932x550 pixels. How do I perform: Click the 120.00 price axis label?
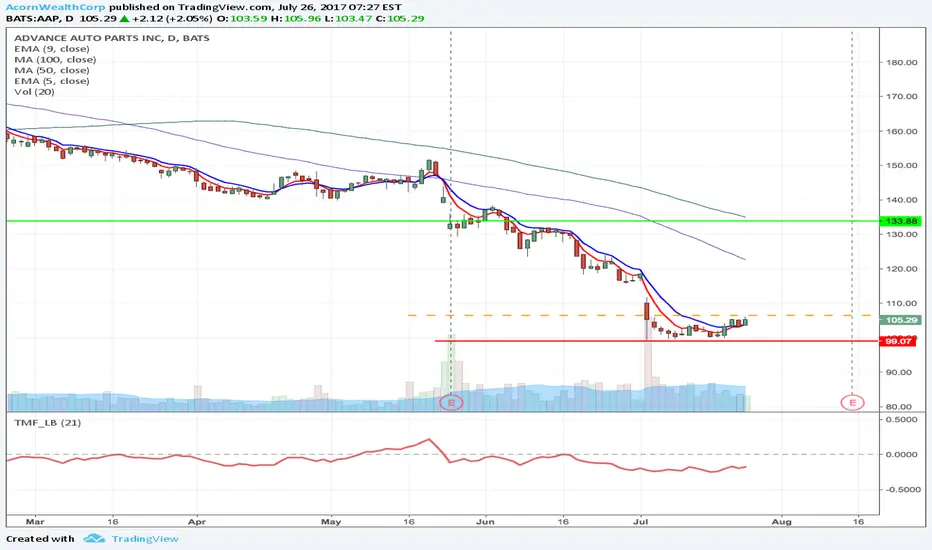point(902,269)
